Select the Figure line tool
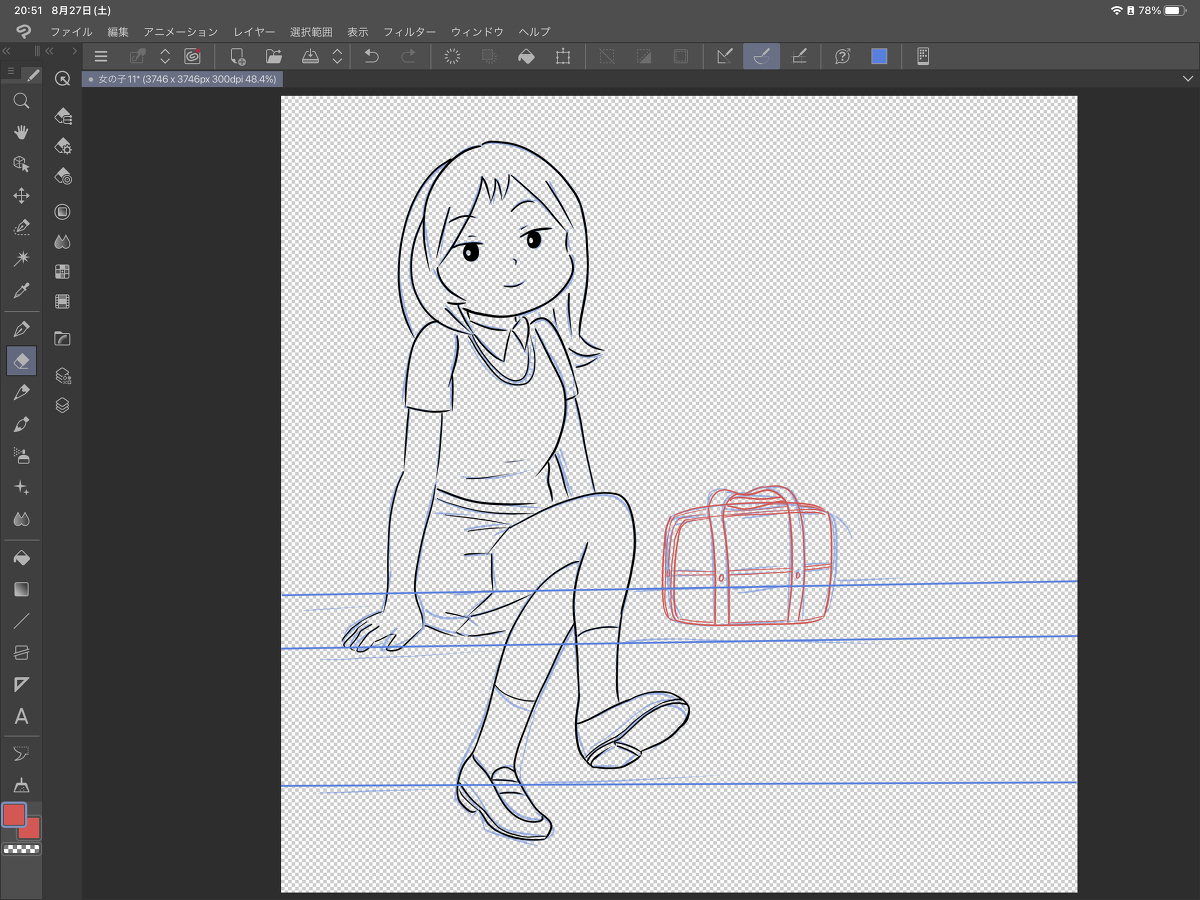The width and height of the screenshot is (1200, 900). (21, 621)
